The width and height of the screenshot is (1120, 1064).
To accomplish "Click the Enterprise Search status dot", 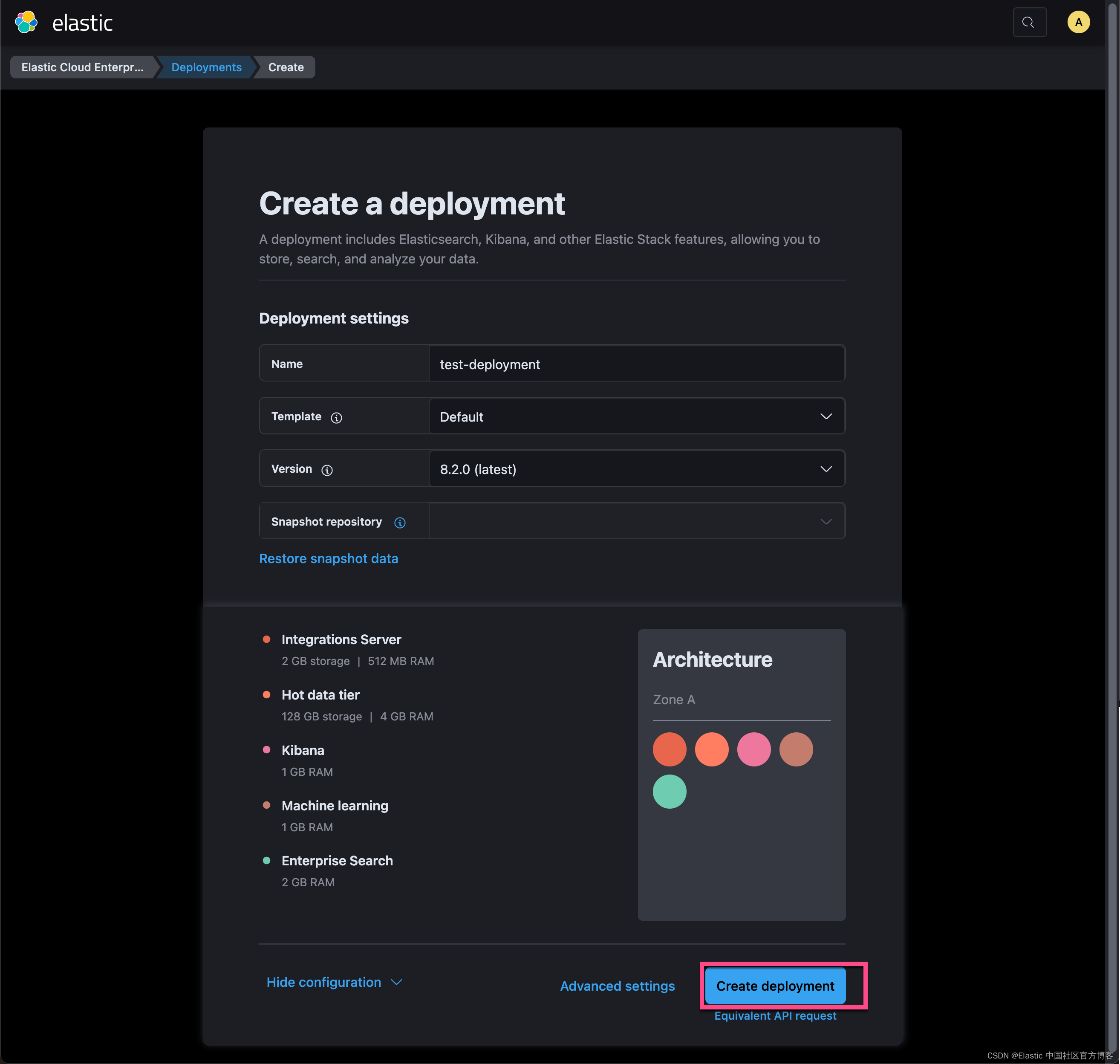I will tap(266, 860).
